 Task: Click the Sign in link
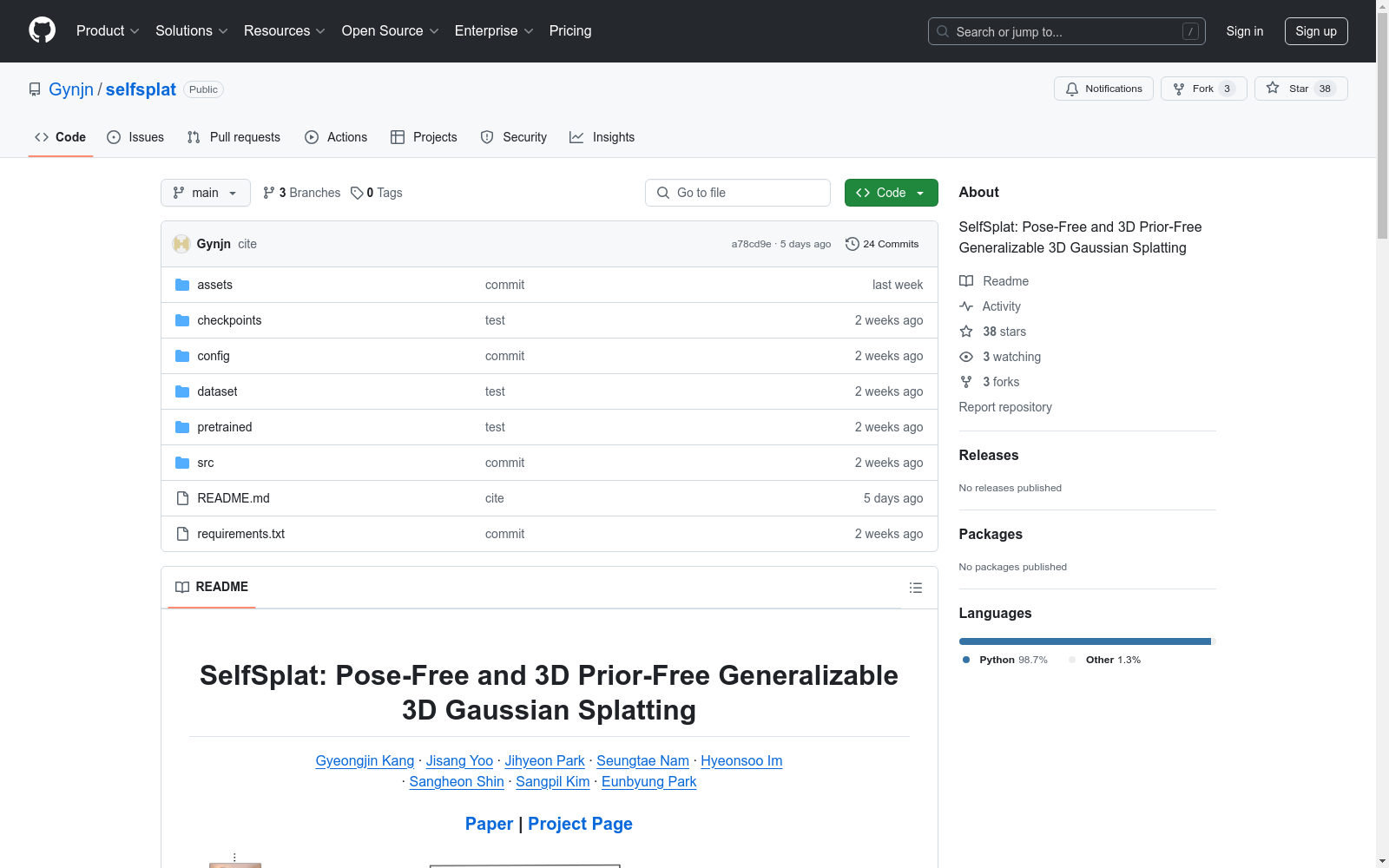pyautogui.click(x=1245, y=31)
